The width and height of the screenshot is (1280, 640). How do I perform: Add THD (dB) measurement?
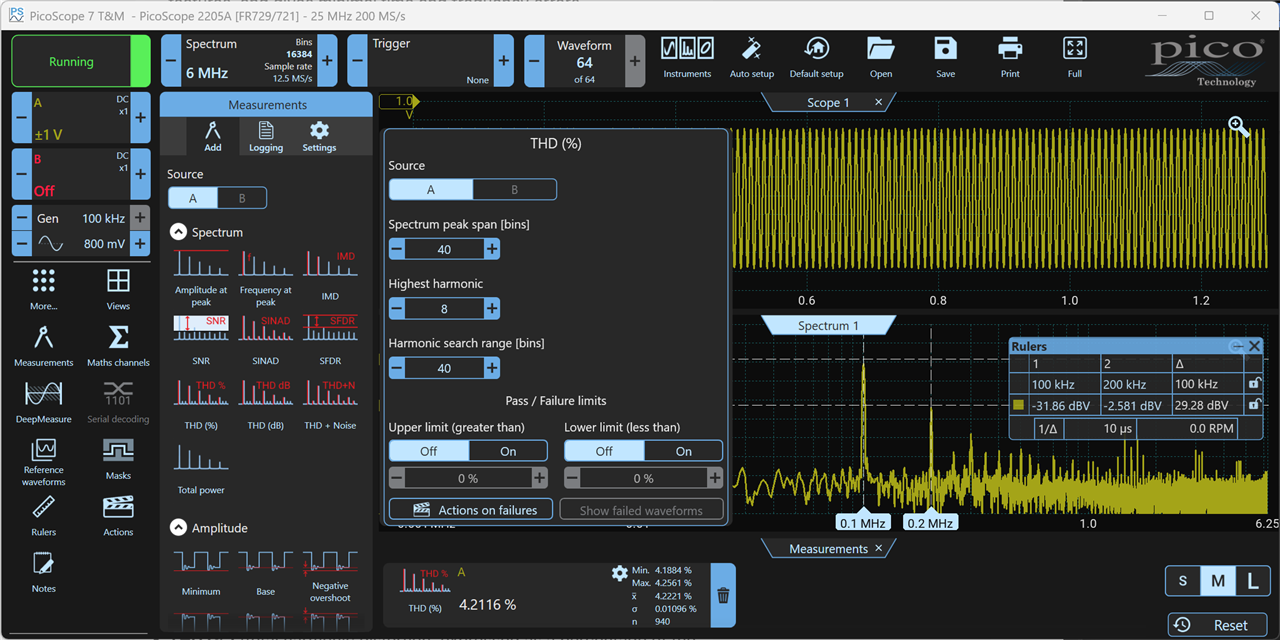(x=265, y=405)
